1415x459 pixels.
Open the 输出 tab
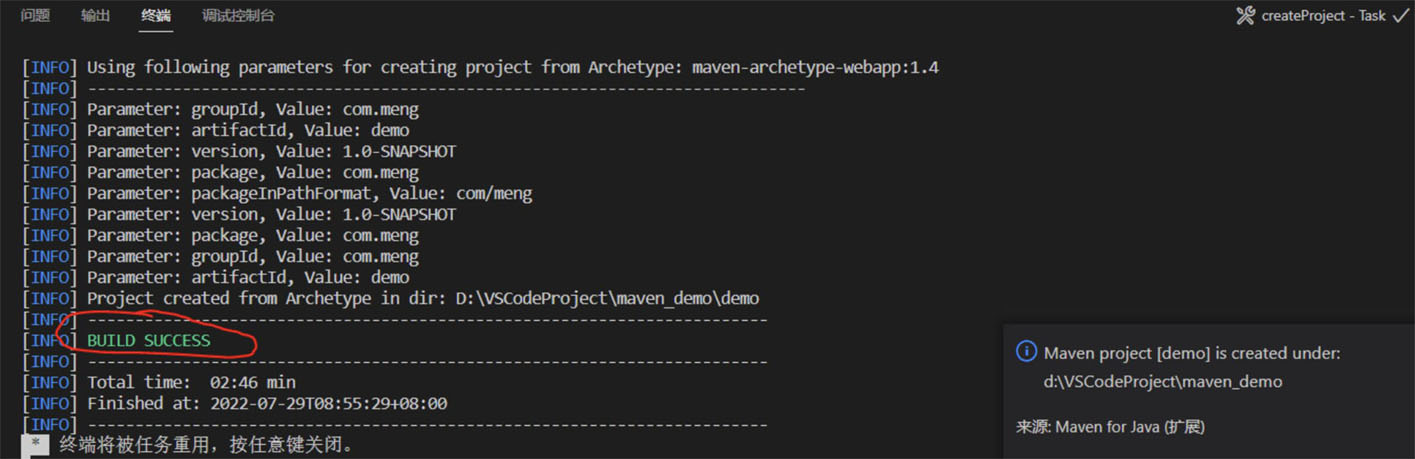click(x=96, y=15)
